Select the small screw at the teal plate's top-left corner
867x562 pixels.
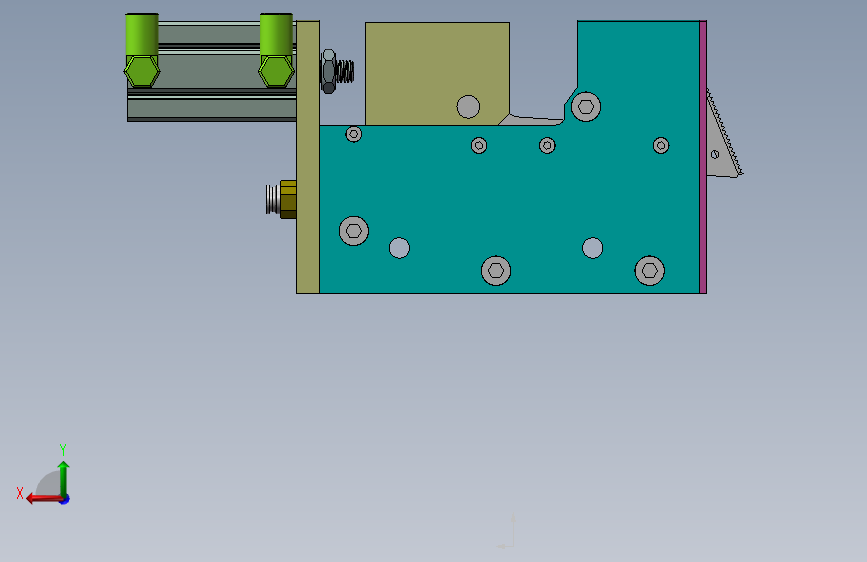click(x=354, y=134)
